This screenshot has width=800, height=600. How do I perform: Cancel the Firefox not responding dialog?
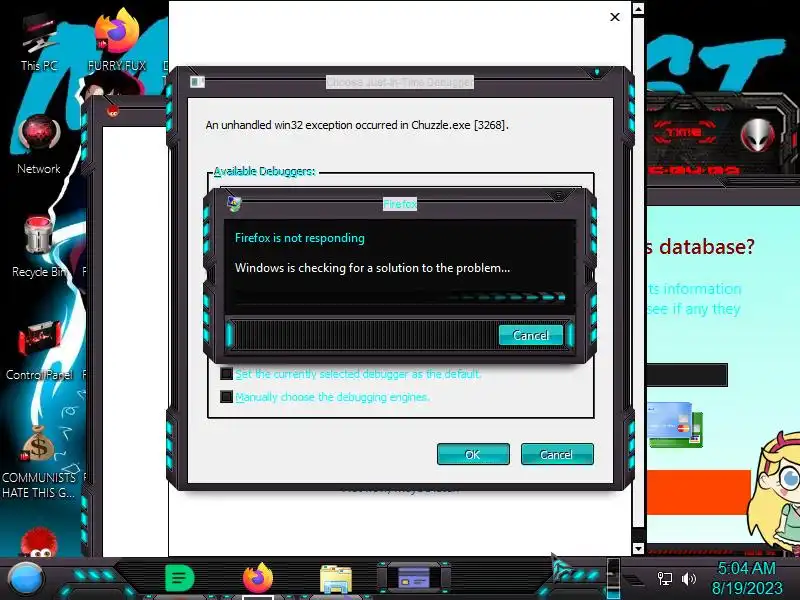(x=531, y=335)
